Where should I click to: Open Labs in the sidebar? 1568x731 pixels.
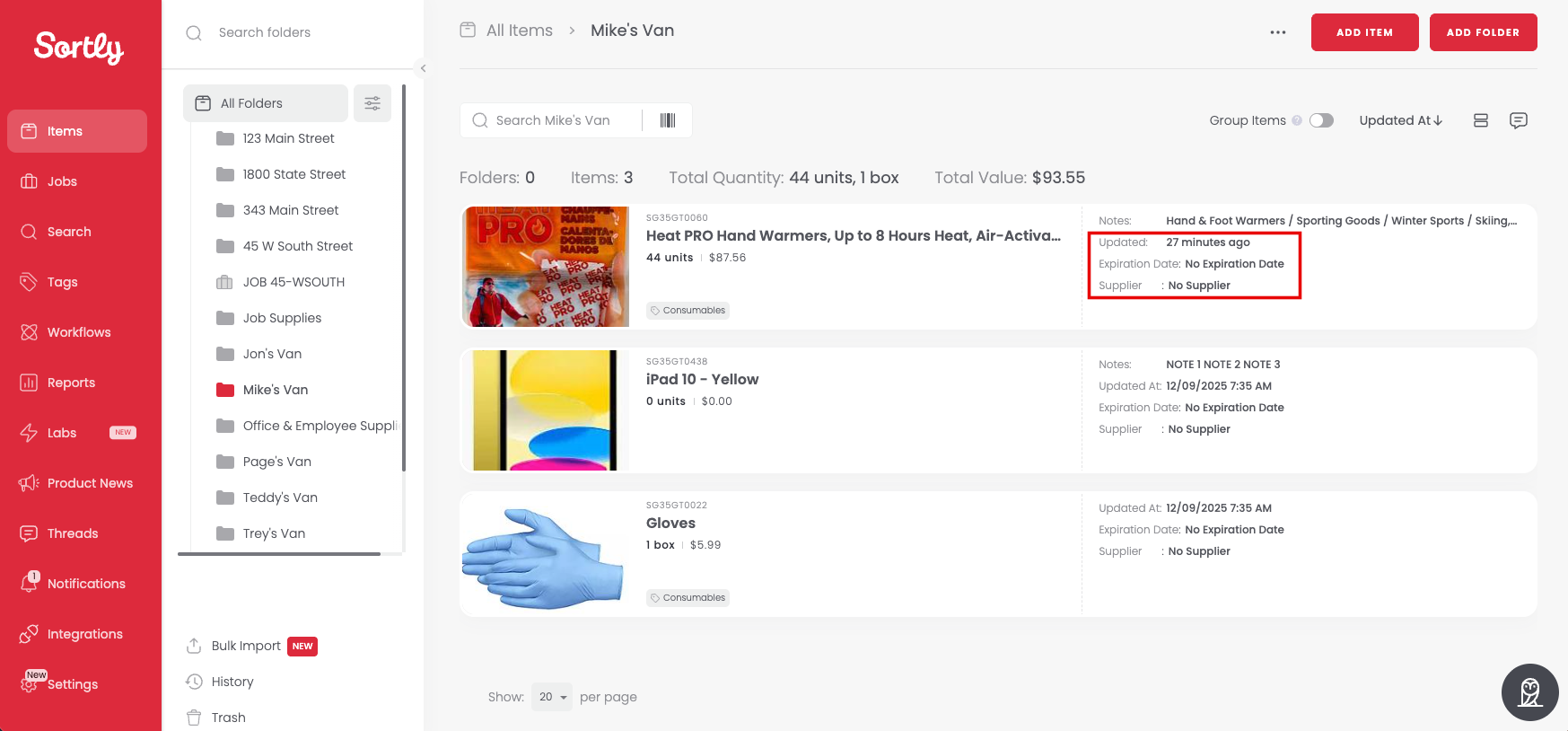pyautogui.click(x=77, y=433)
